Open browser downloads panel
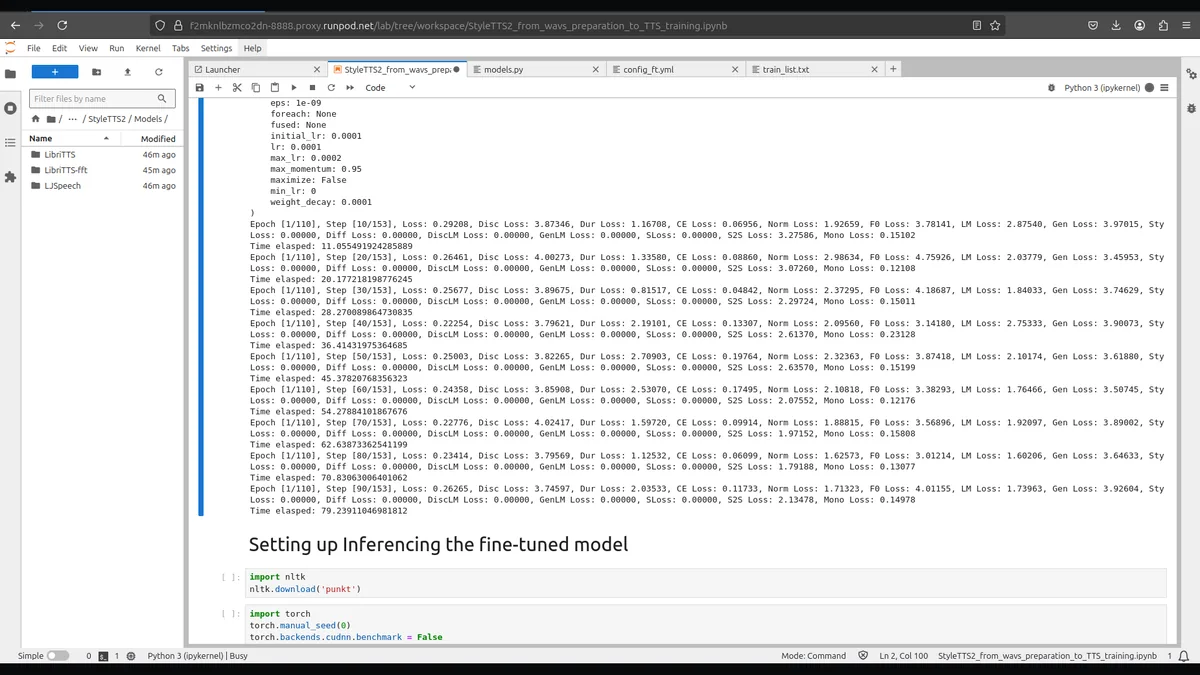Viewport: 1200px width, 675px height. tap(1116, 25)
